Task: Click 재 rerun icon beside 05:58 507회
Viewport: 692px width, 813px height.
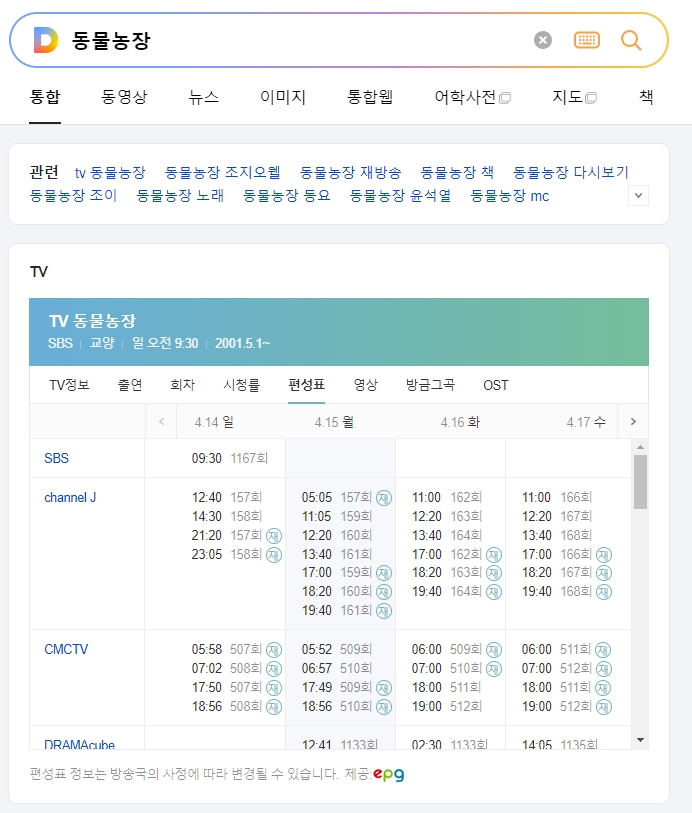Action: (x=274, y=650)
